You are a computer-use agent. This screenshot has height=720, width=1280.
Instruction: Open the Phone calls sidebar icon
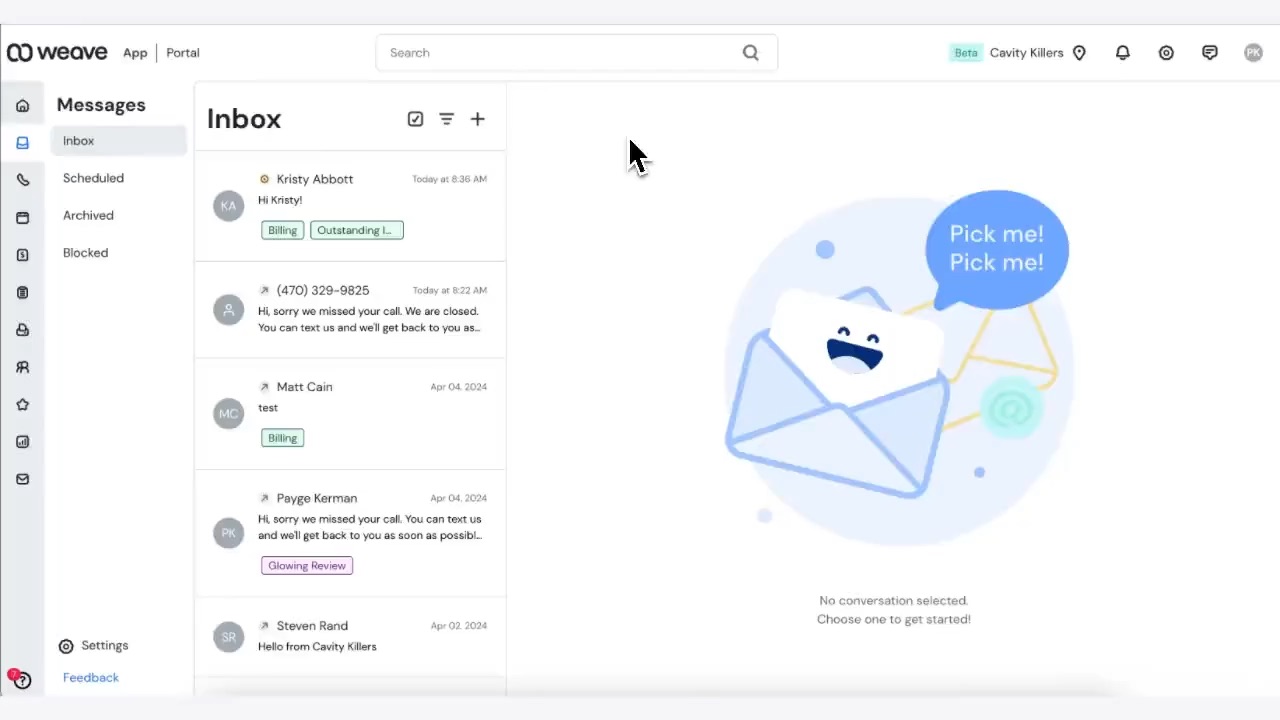(x=22, y=180)
